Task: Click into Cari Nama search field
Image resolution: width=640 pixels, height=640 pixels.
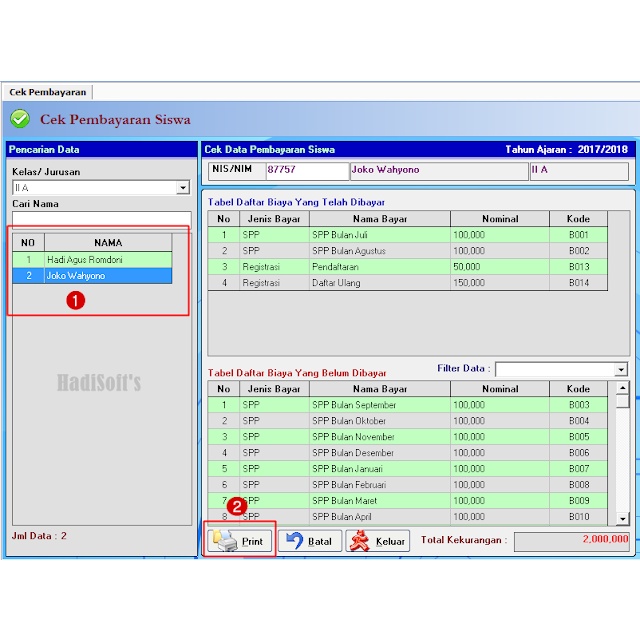Action: point(100,218)
